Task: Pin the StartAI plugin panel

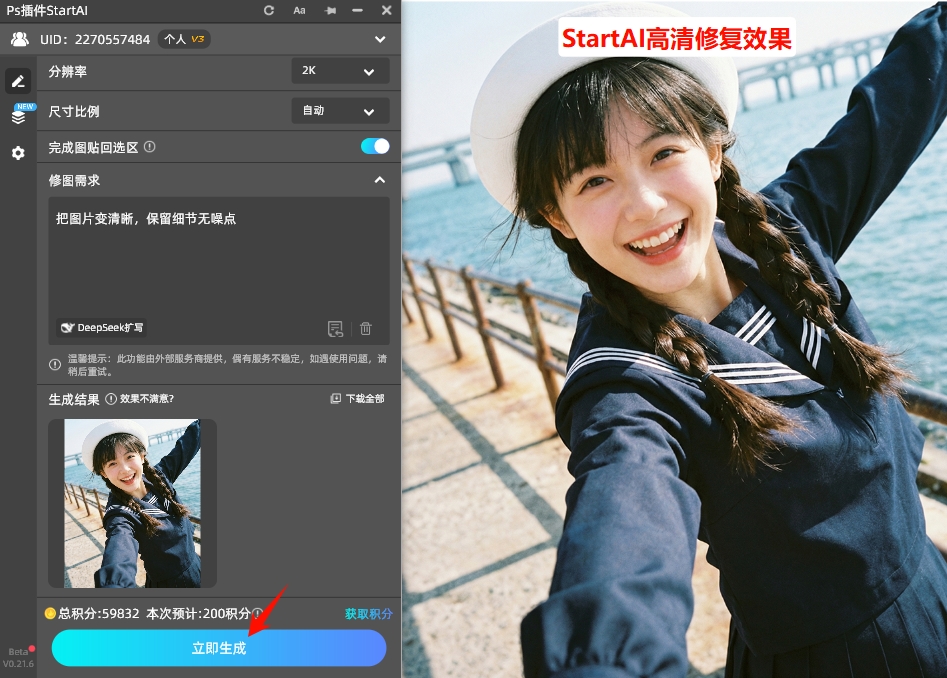Action: pos(329,10)
